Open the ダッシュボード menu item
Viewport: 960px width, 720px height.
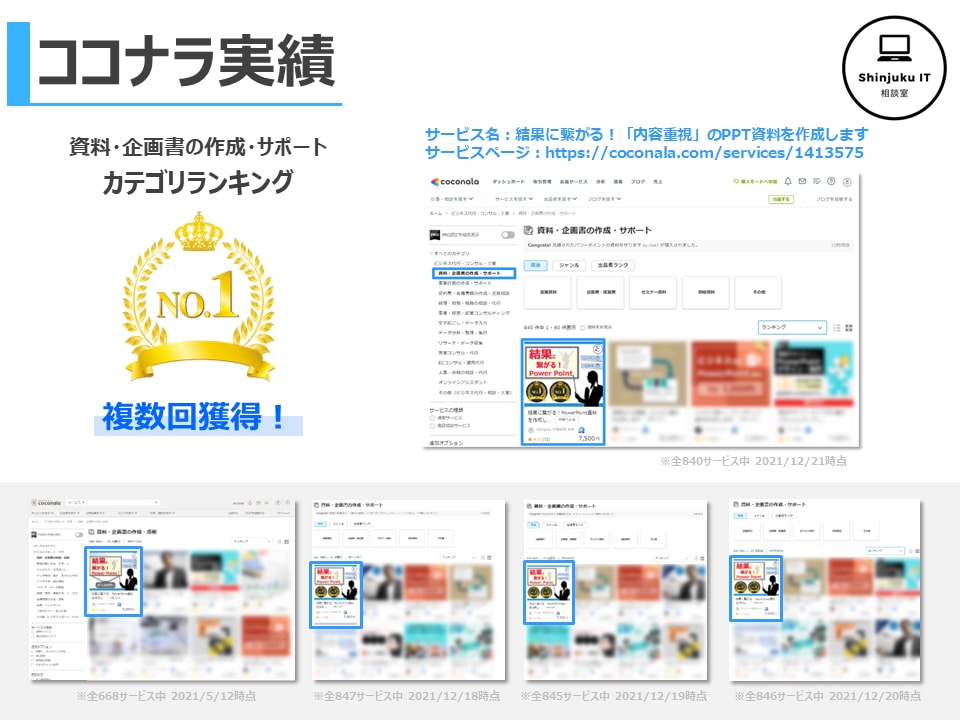[x=508, y=182]
